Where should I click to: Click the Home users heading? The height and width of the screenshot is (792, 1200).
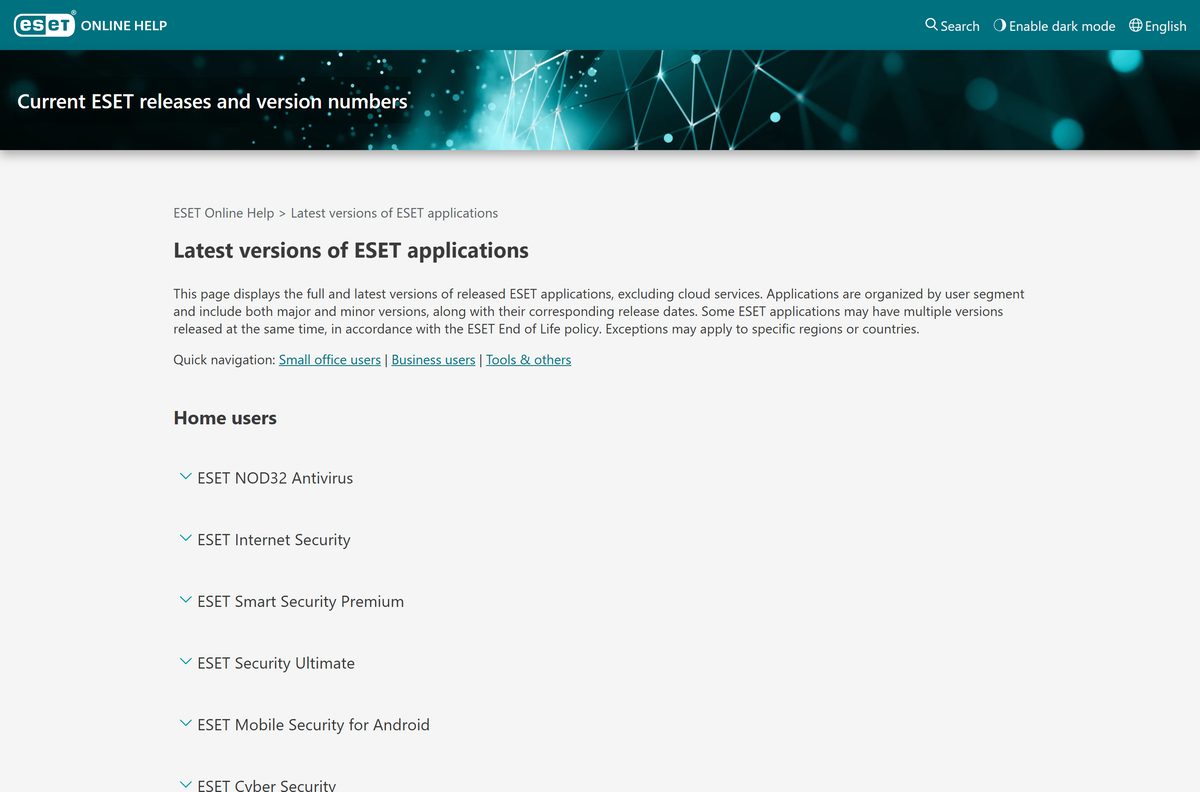point(225,418)
